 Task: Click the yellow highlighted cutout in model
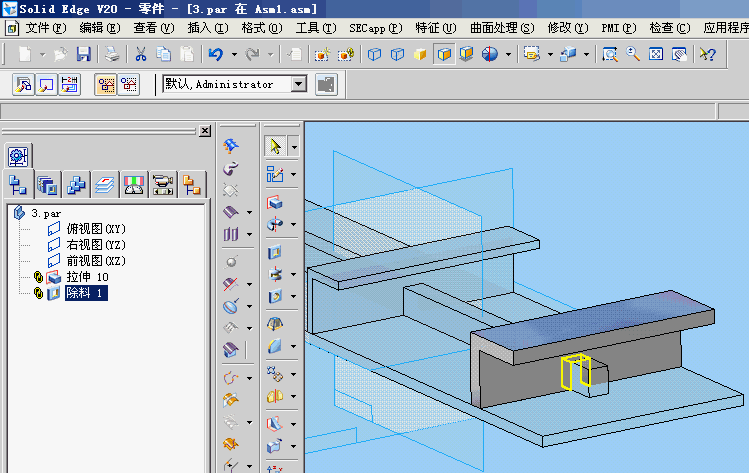coord(575,372)
